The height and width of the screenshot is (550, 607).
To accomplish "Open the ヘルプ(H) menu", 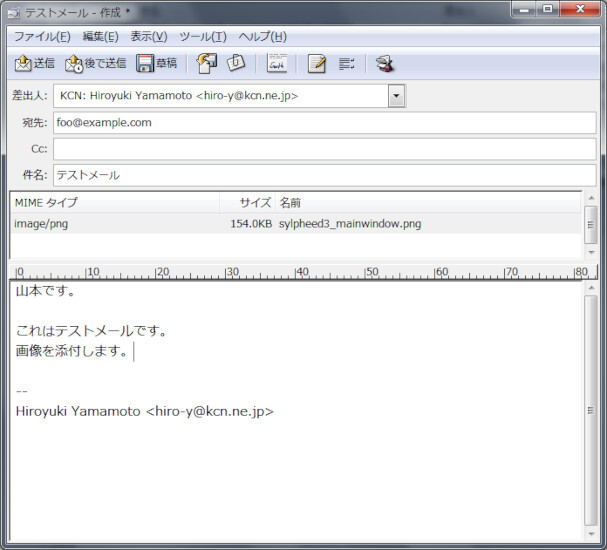I will 262,37.
